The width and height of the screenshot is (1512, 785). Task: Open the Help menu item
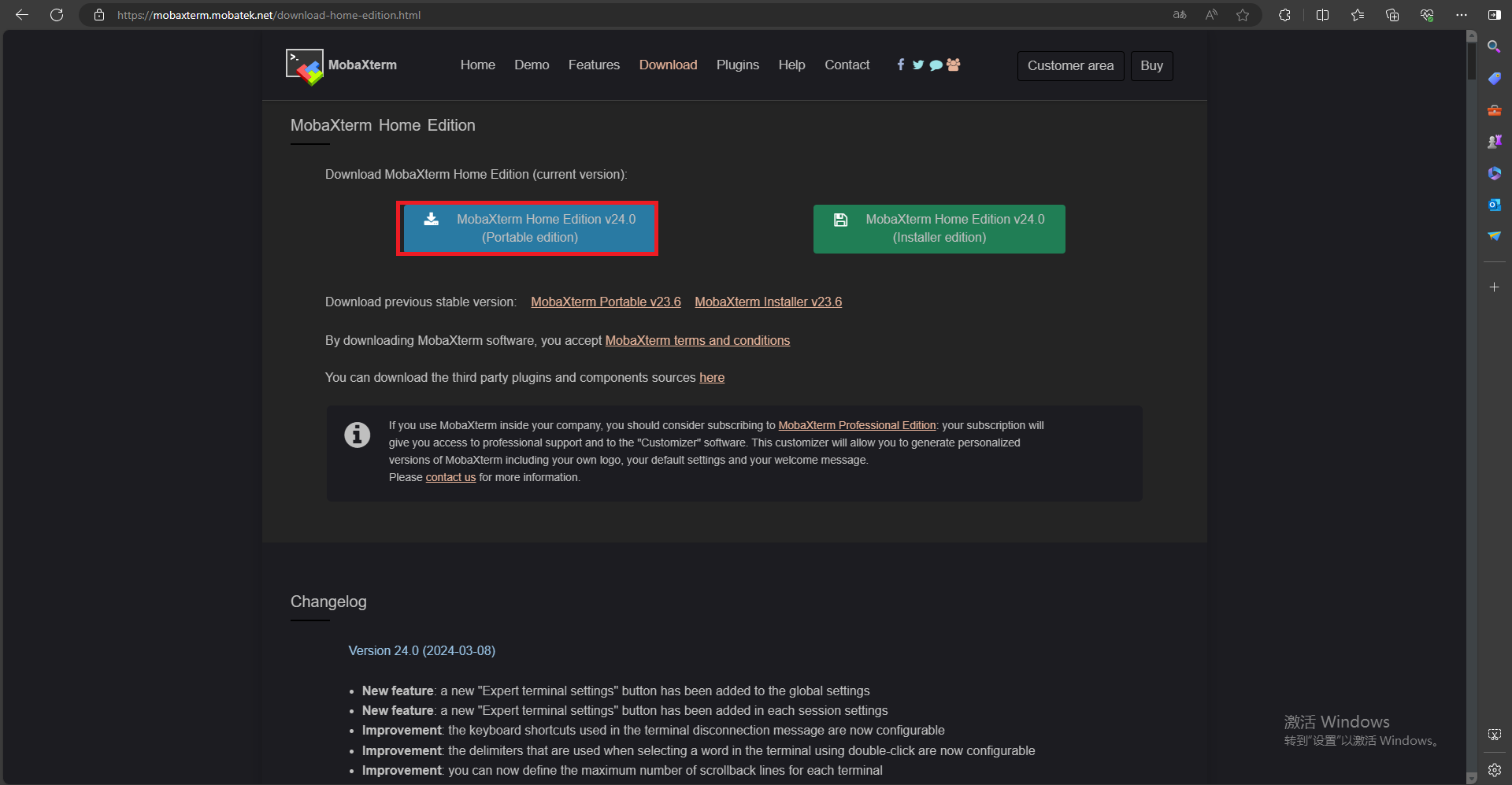pyautogui.click(x=791, y=65)
